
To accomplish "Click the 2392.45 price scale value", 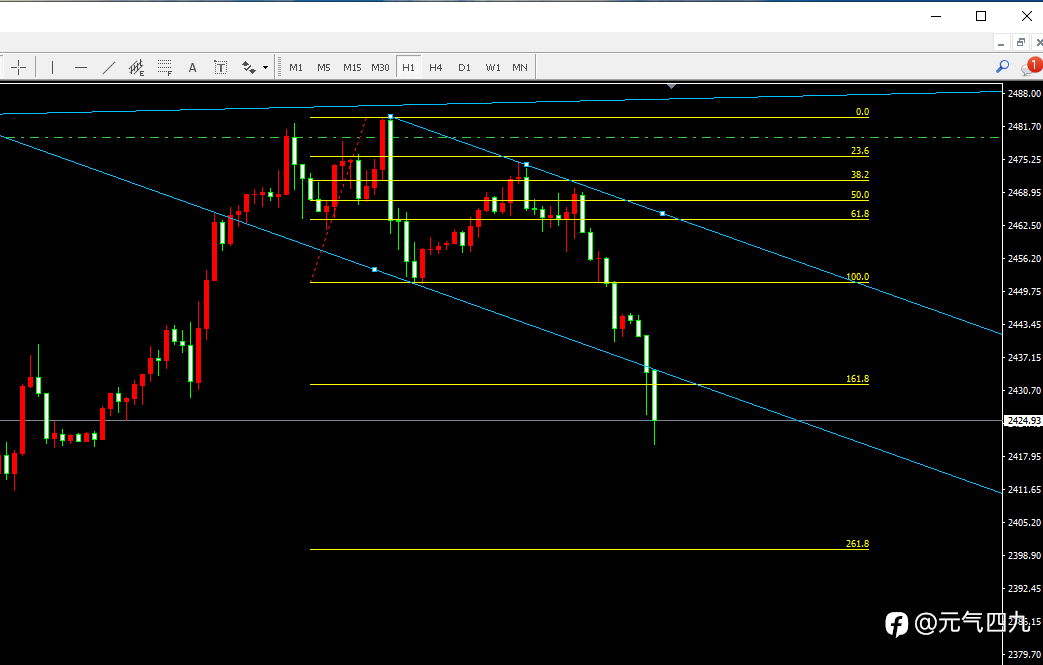I will tap(1024, 589).
